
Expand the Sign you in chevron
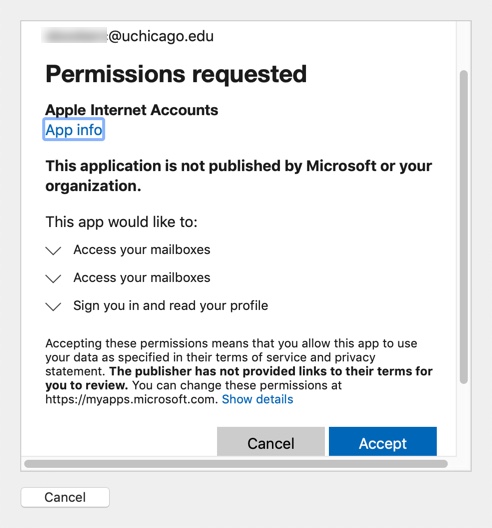(53, 306)
